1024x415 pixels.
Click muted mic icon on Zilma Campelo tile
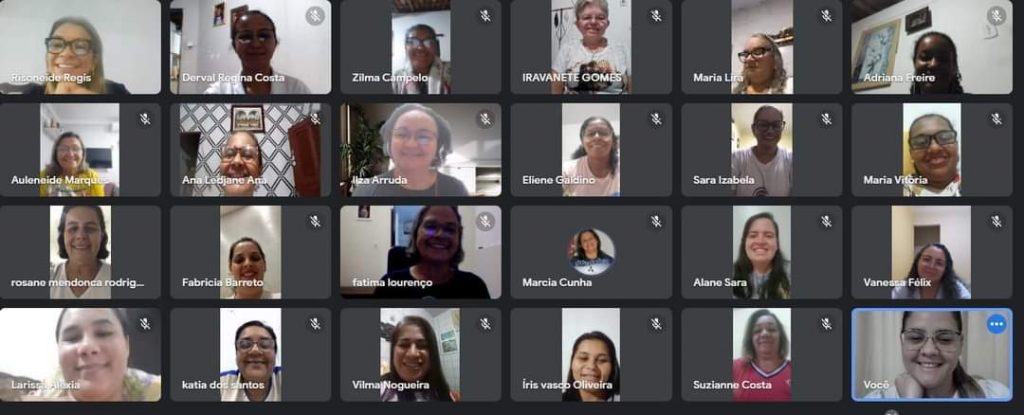485,16
